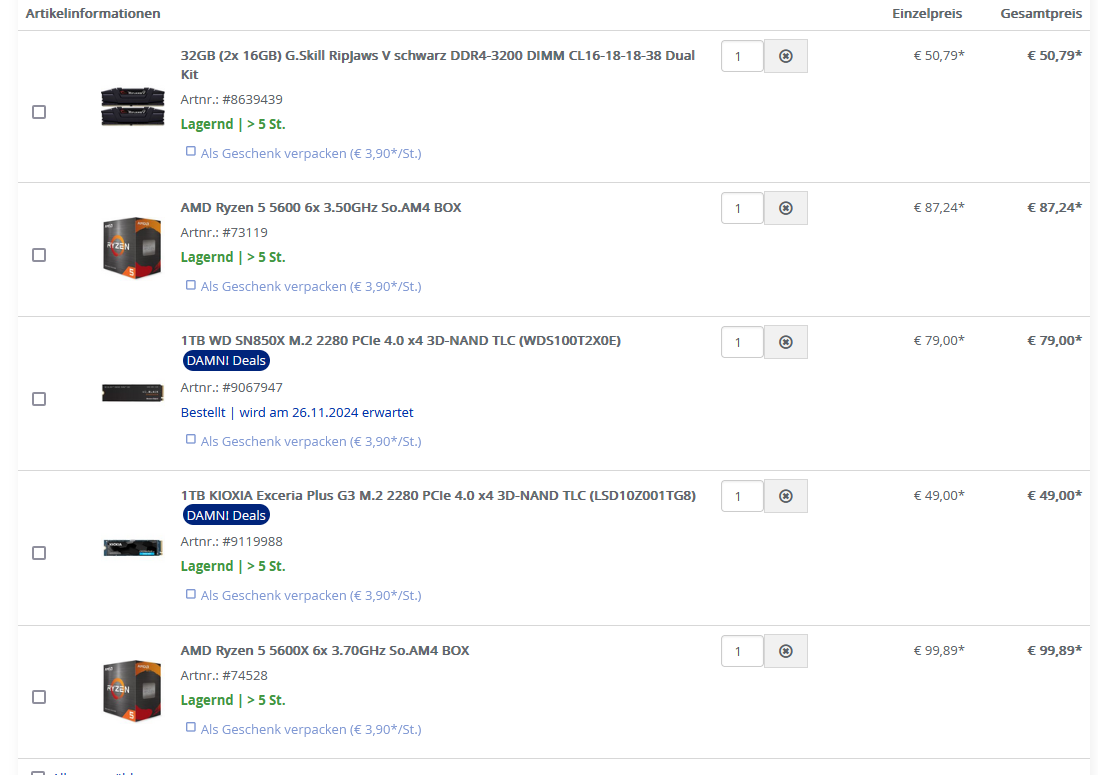Click the Ryzen 5 5600 box thumbnail
The width and height of the screenshot is (1098, 775).
point(132,248)
